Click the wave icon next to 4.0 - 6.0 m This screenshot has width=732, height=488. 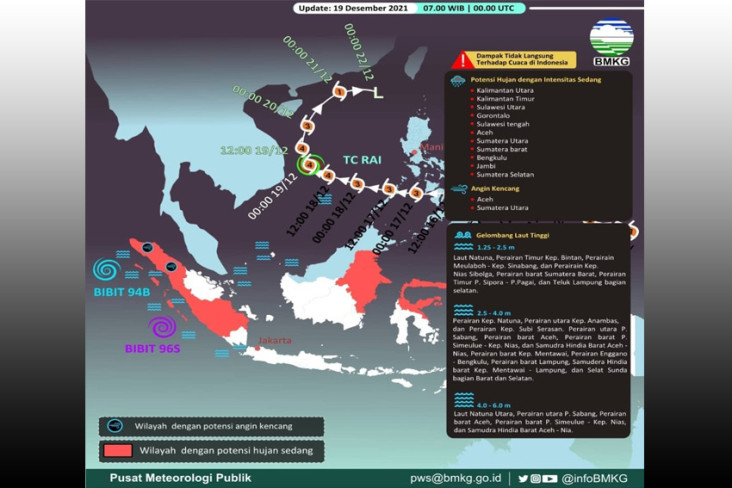point(464,400)
